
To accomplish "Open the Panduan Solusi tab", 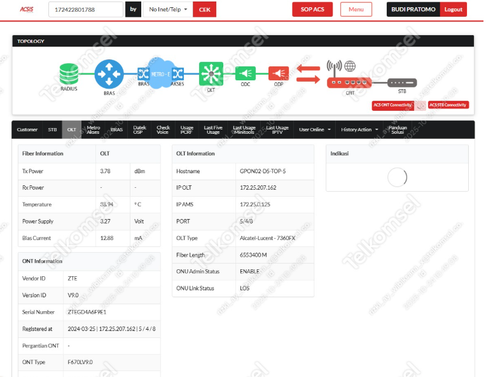I will (x=398, y=130).
